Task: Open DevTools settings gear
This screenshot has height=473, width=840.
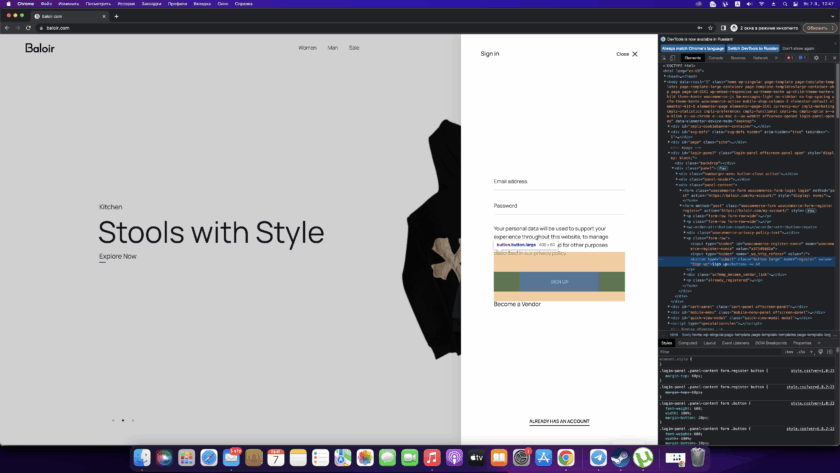Action: click(816, 58)
